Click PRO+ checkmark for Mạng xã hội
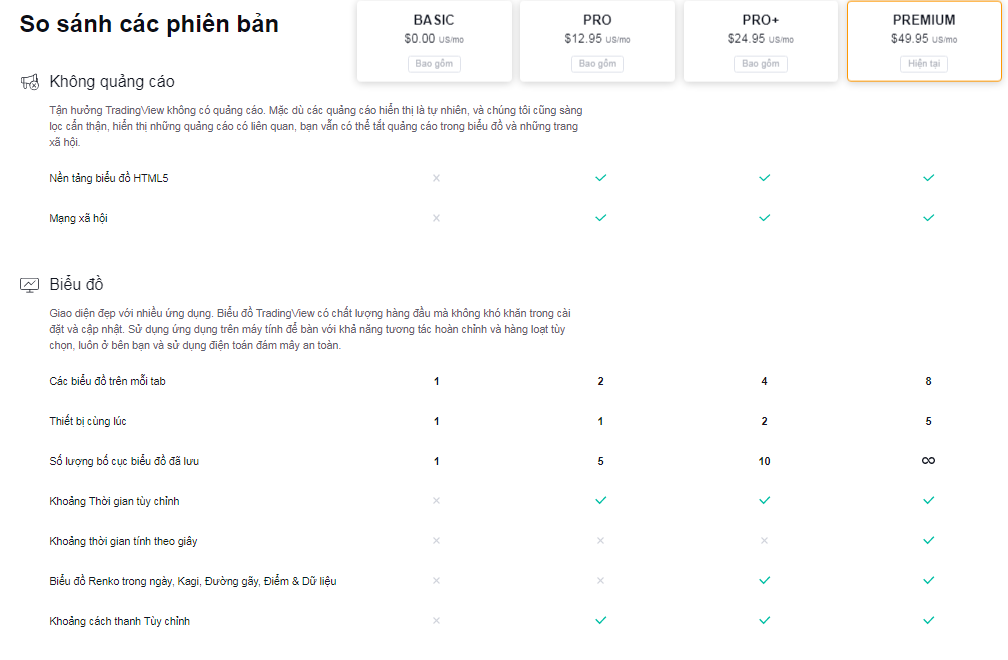This screenshot has width=1008, height=660. coord(764,218)
